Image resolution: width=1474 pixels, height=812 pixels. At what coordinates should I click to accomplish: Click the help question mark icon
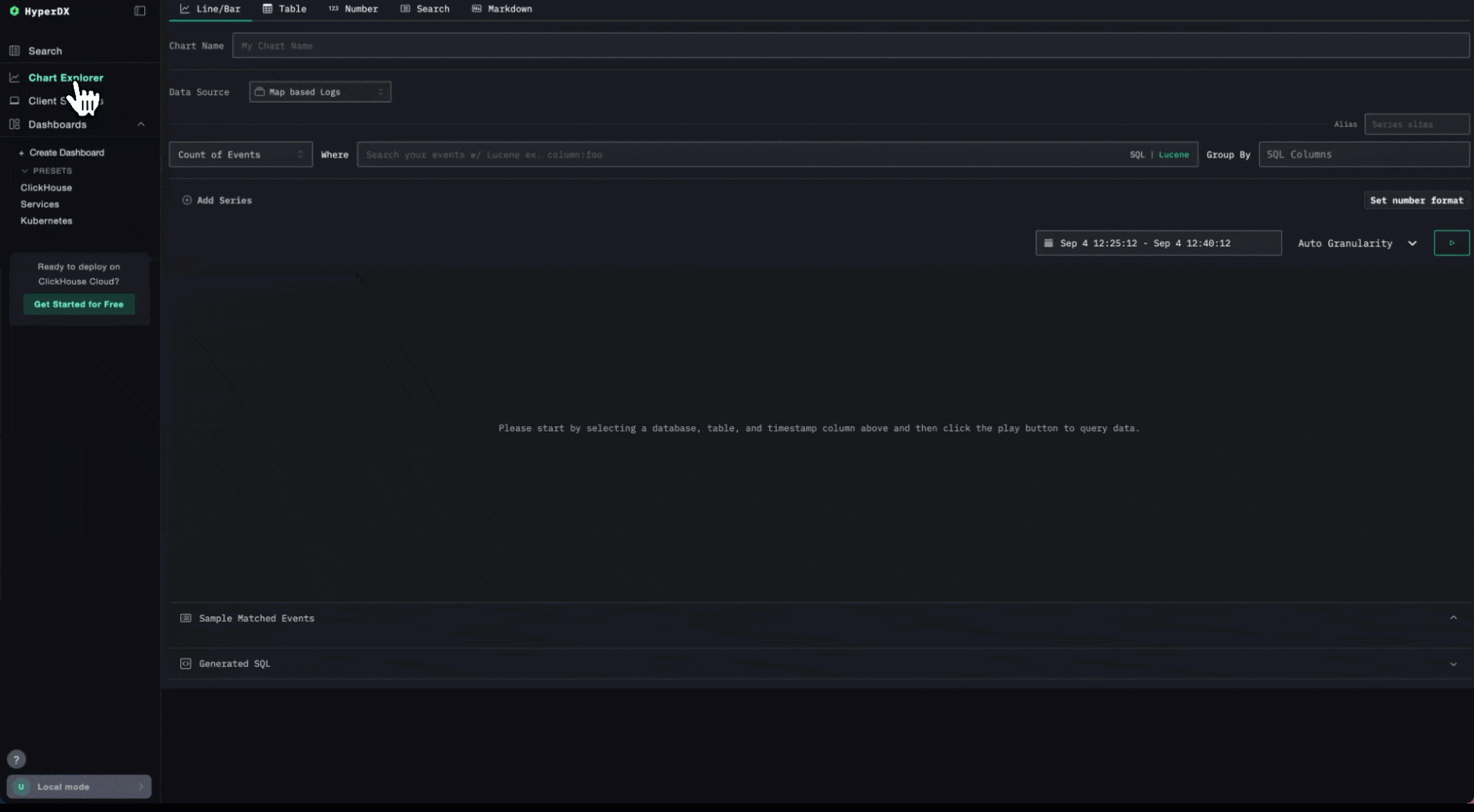(x=16, y=759)
